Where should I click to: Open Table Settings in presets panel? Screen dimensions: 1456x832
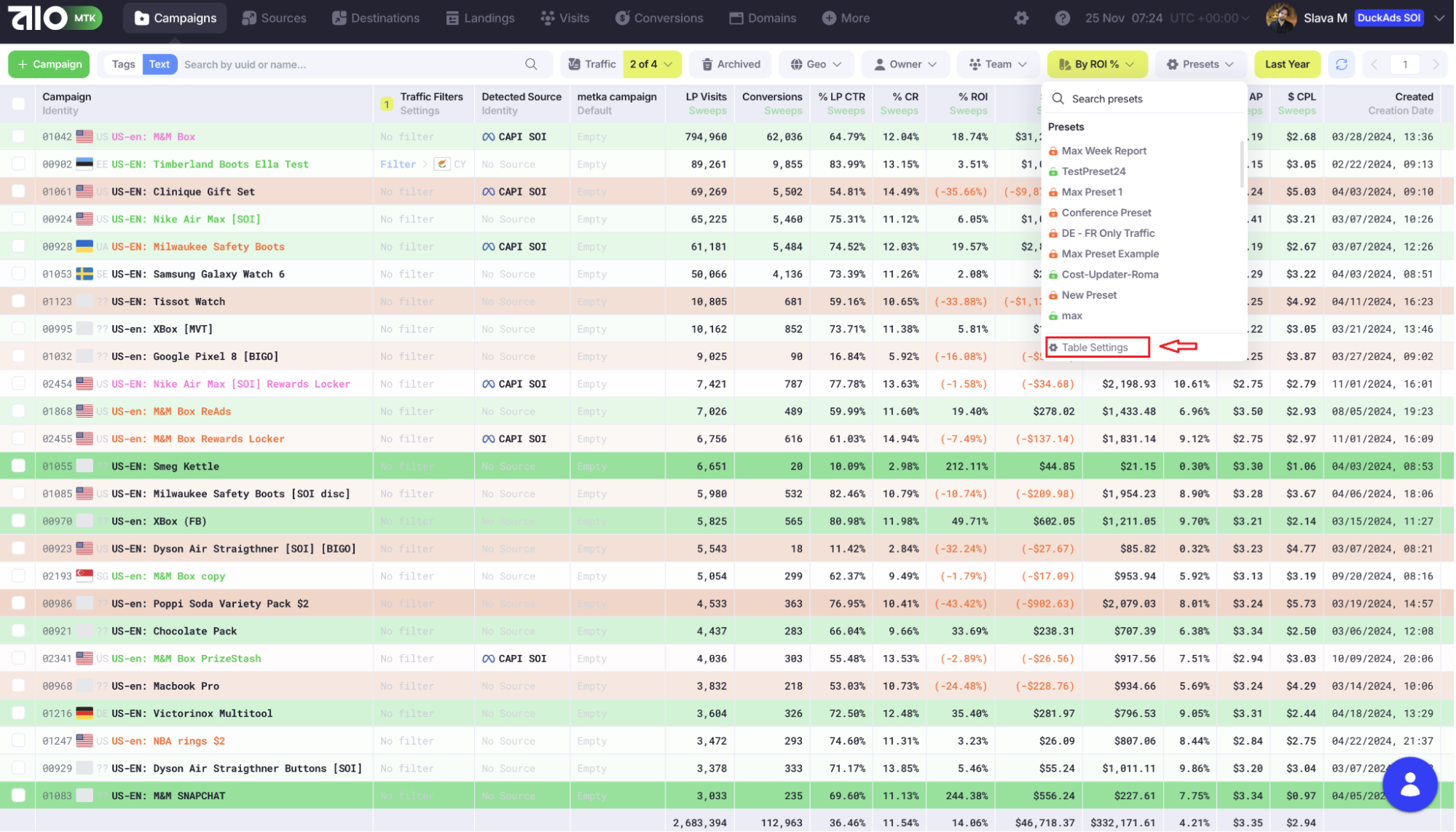click(x=1095, y=348)
